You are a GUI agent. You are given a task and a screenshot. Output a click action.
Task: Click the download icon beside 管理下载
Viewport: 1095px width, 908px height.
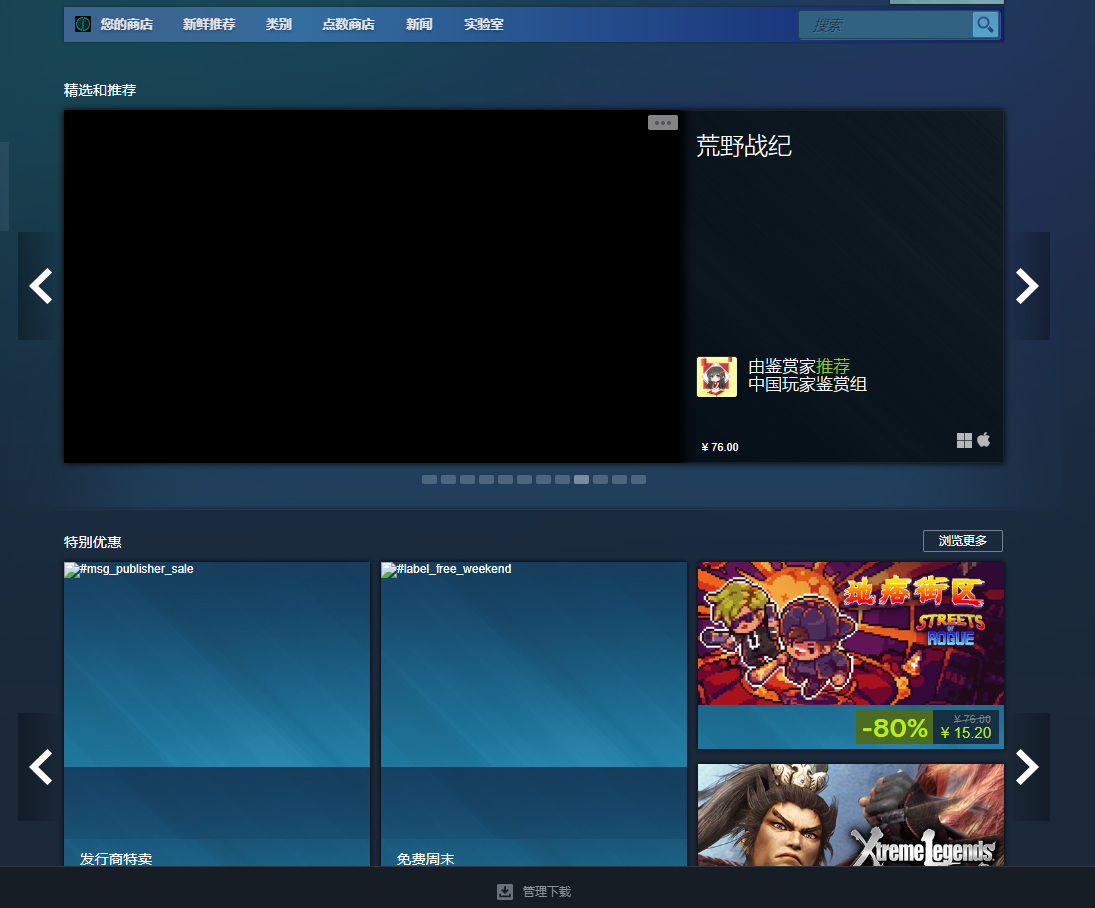pos(505,891)
